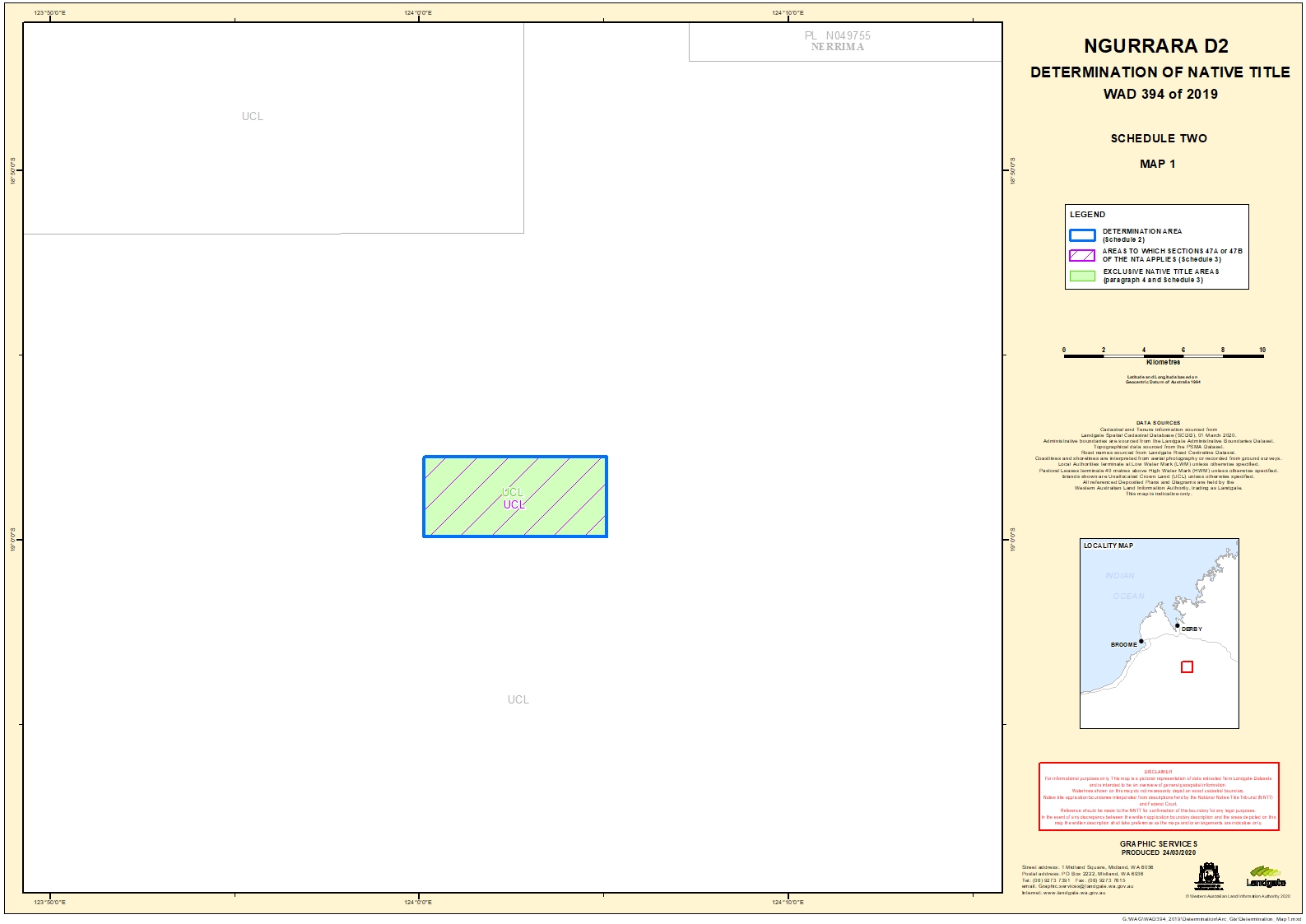This screenshot has width=1306, height=924.
Task: Click the Data Sources heading
Action: pos(1158,423)
